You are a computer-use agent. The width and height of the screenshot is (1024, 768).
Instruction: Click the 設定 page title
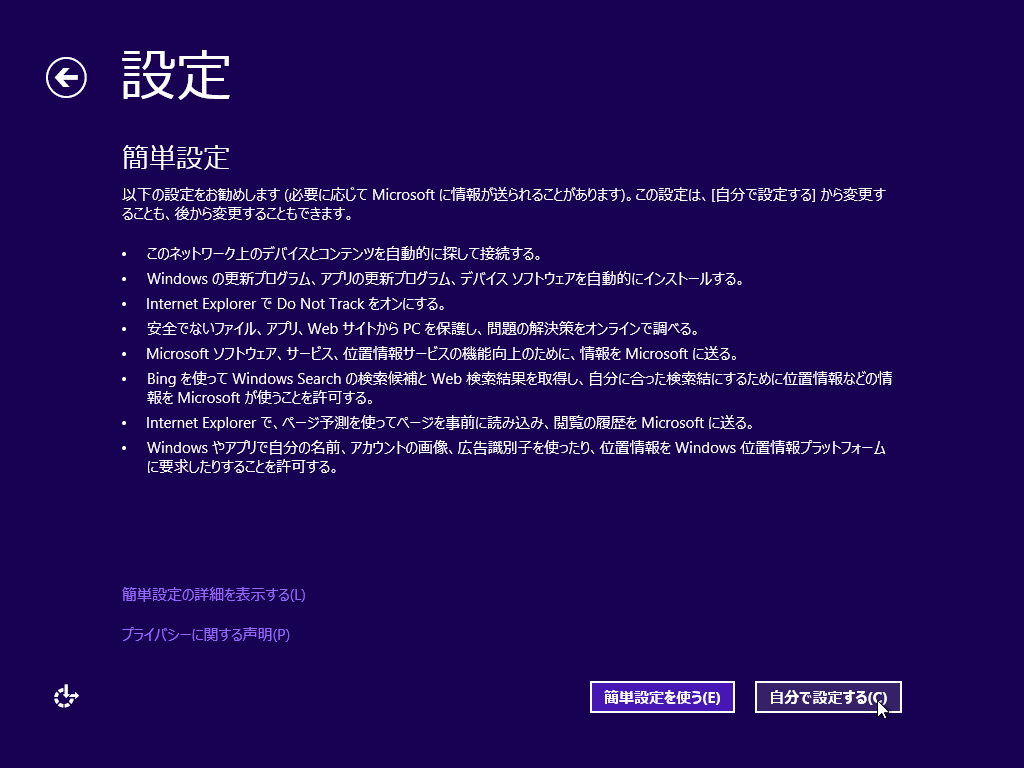click(x=176, y=76)
